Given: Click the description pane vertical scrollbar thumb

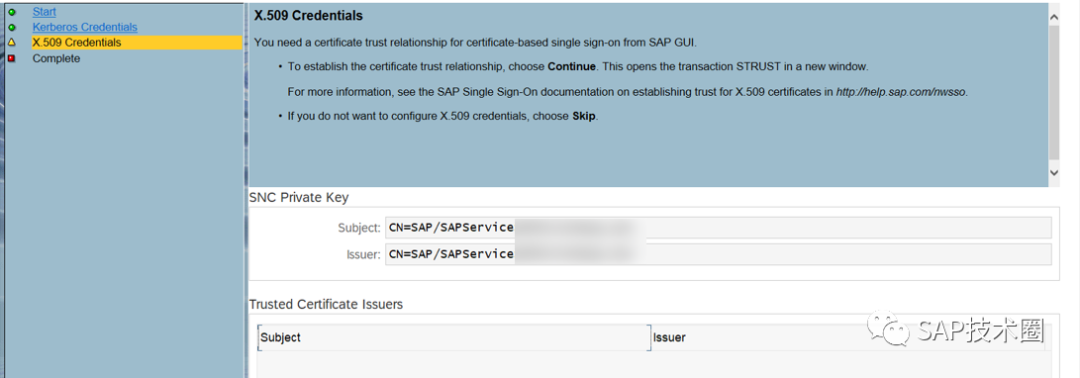Looking at the screenshot, I should 1054,94.
